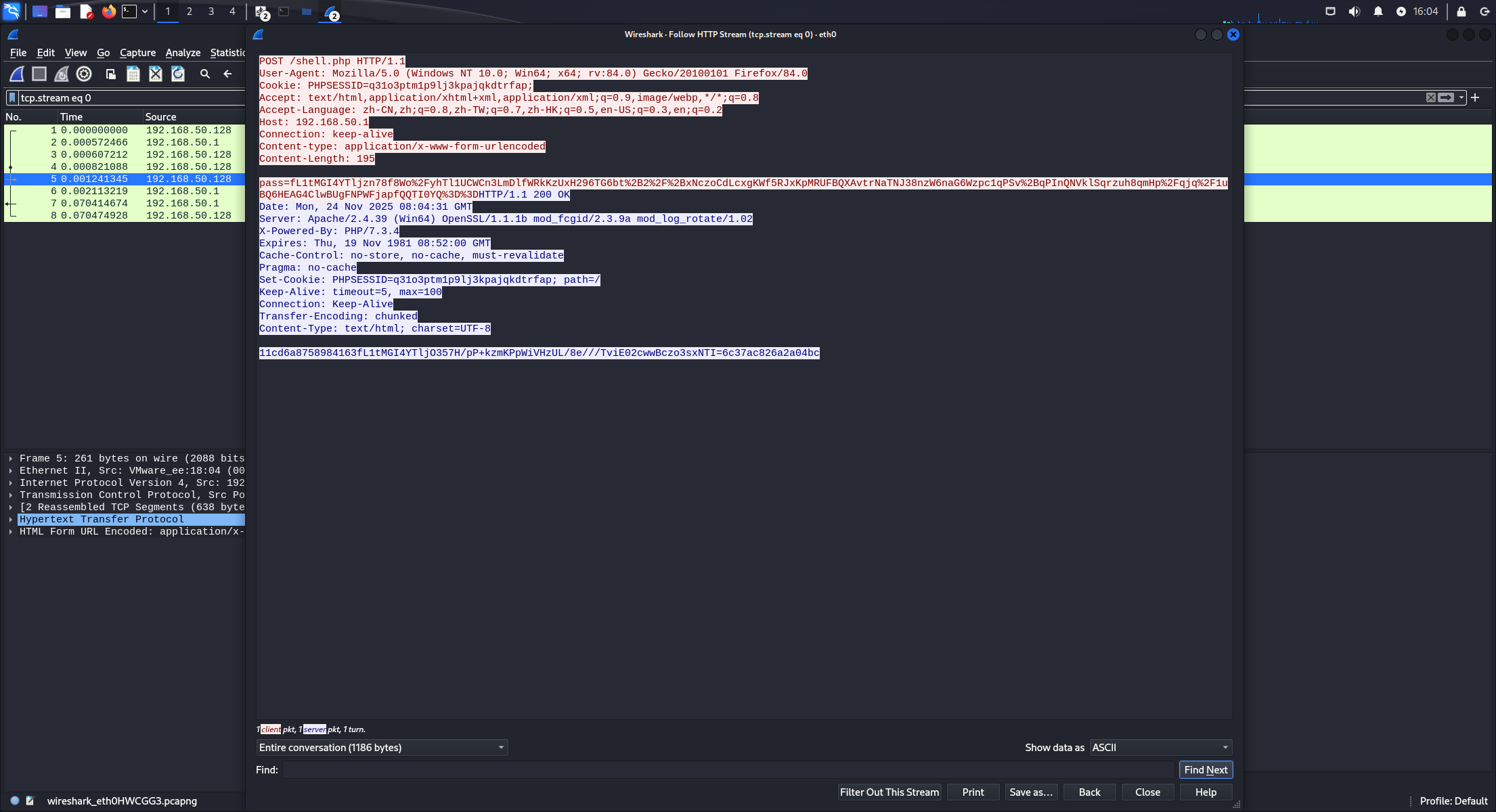Expand the Hypertext Transfer Protocol tree item

pos(11,520)
